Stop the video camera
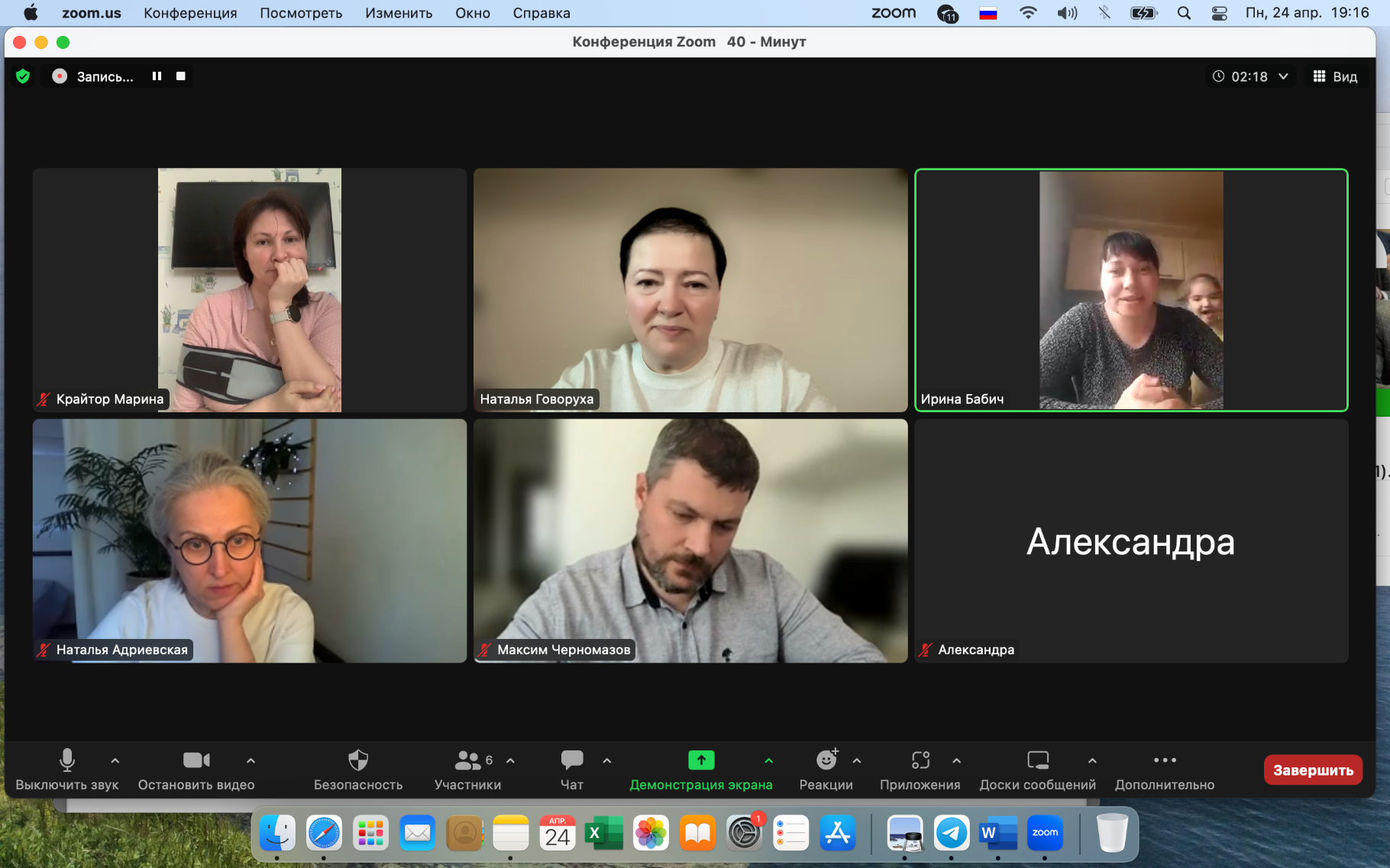Image resolution: width=1390 pixels, height=868 pixels. [196, 760]
